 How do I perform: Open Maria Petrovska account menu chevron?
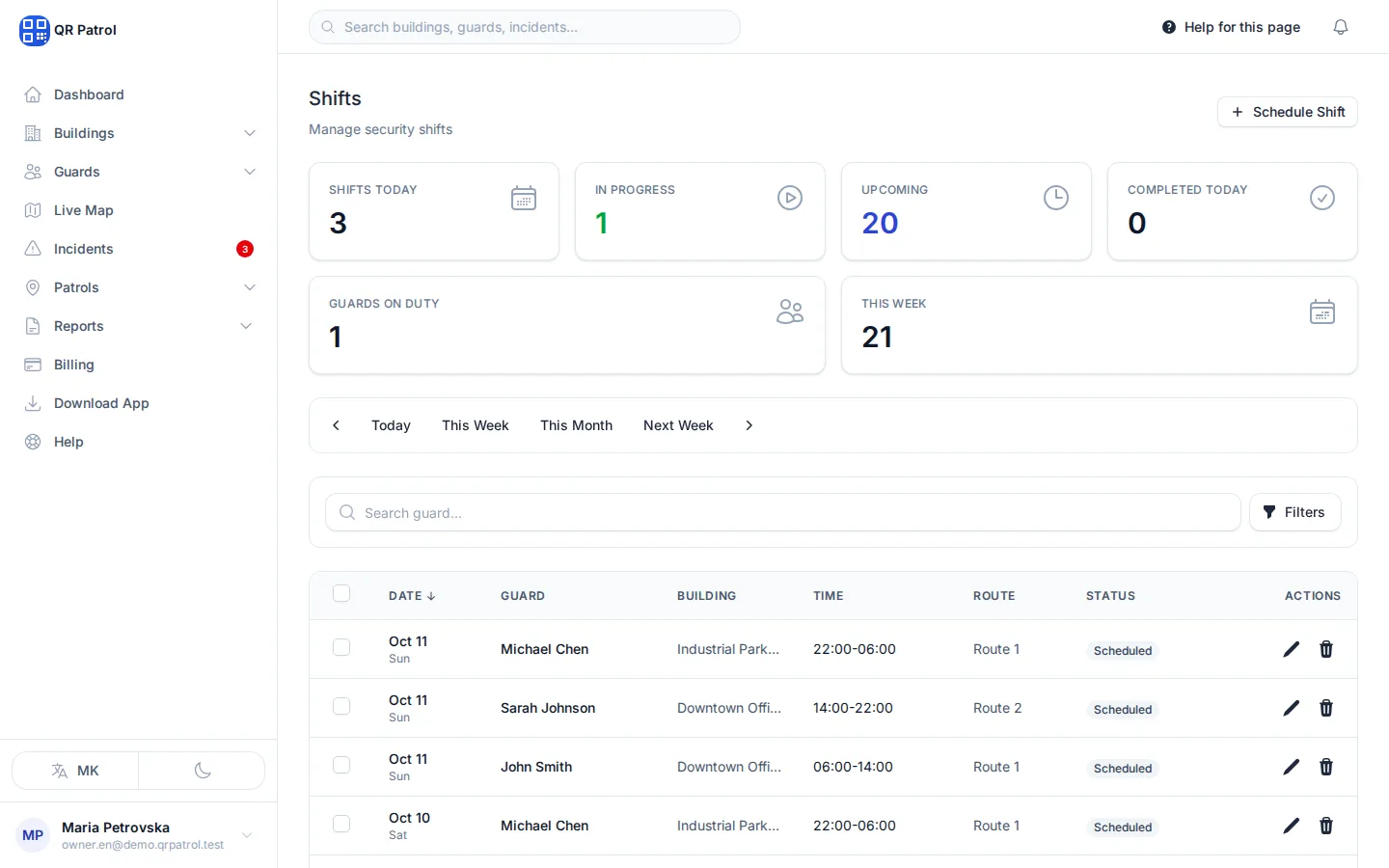(x=247, y=835)
